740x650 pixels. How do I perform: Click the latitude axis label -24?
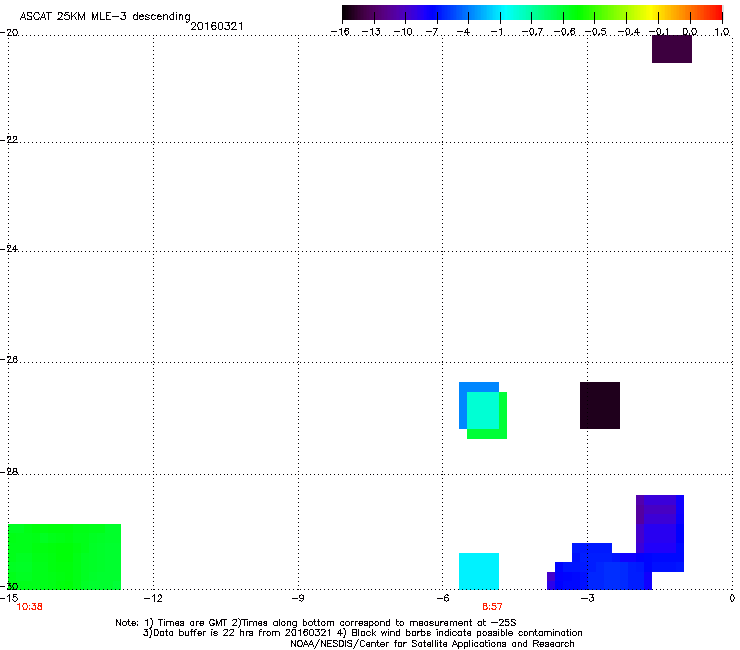9,249
